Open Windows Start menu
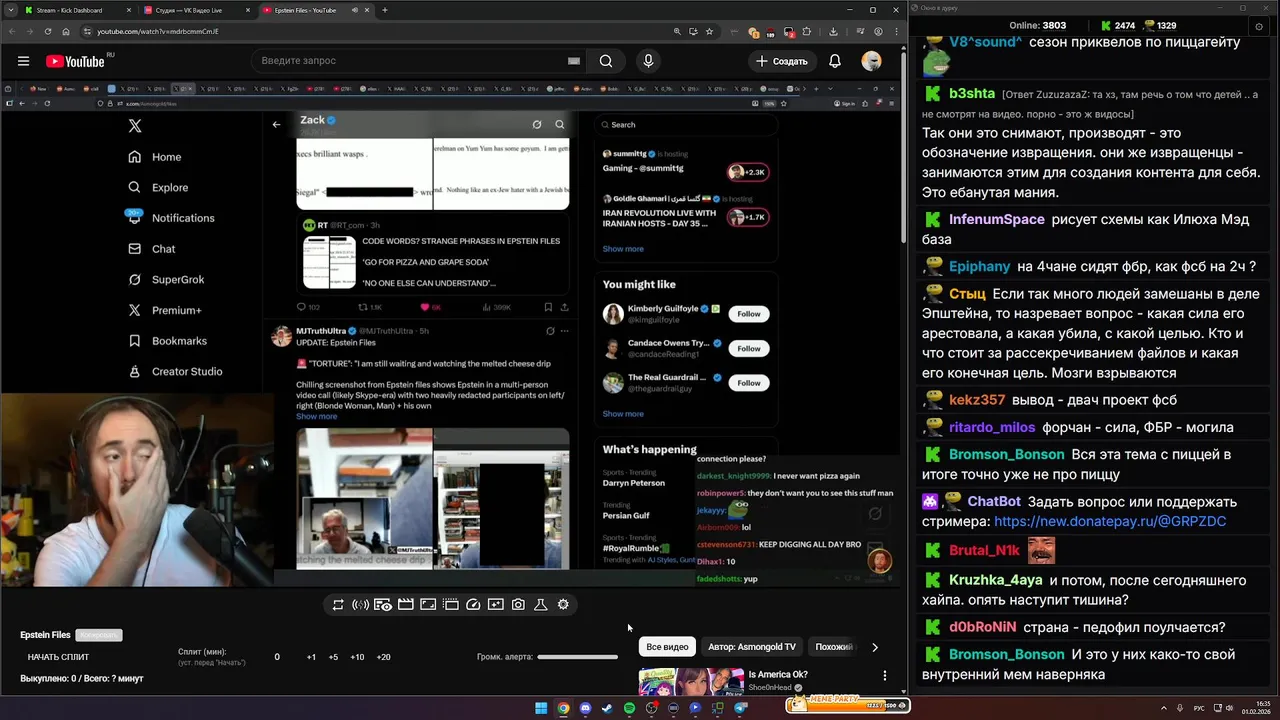 [x=541, y=708]
